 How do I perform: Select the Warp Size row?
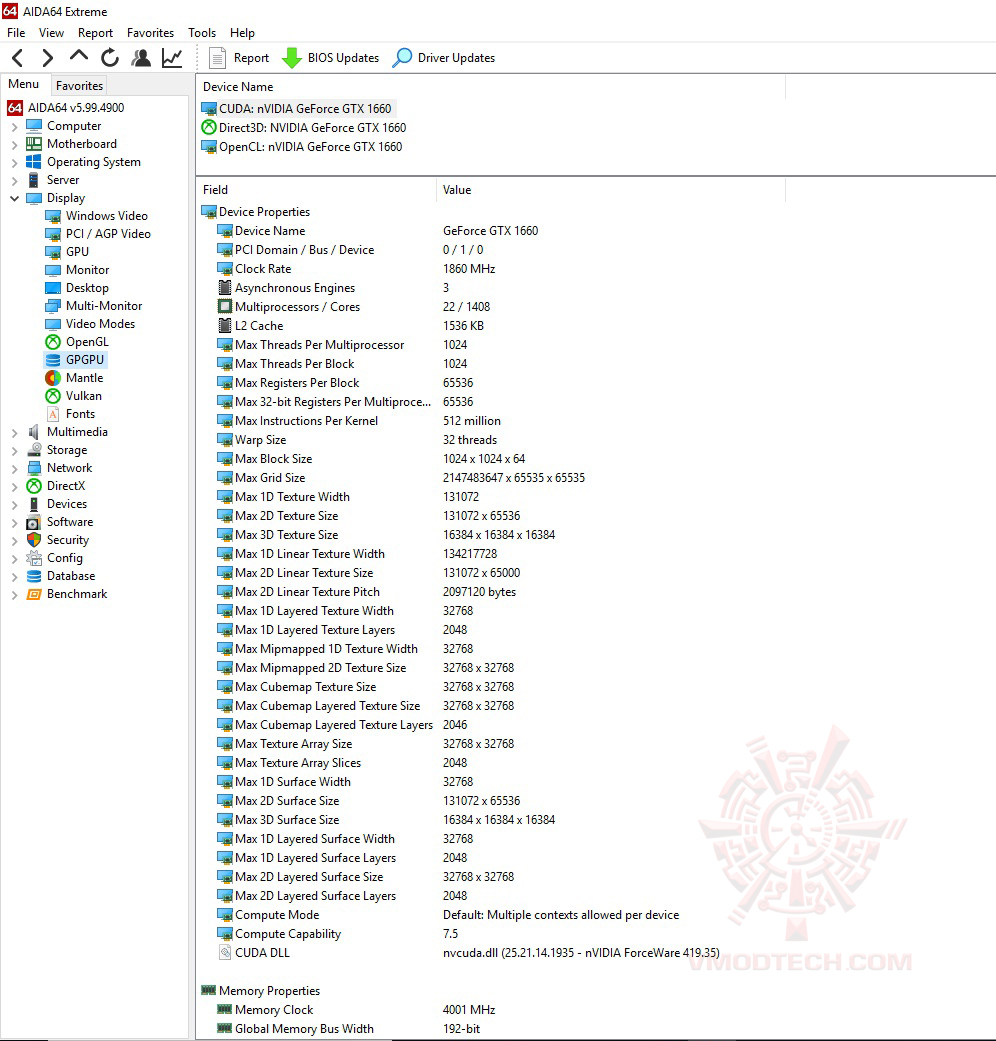[491, 440]
